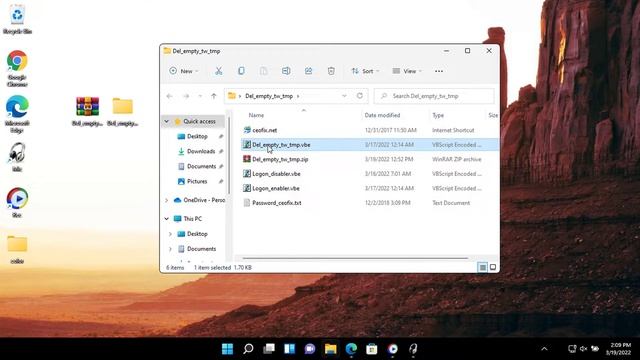Image resolution: width=640 pixels, height=360 pixels.
Task: Open recent locations dropdown arrow
Action: pyautogui.click(x=200, y=96)
